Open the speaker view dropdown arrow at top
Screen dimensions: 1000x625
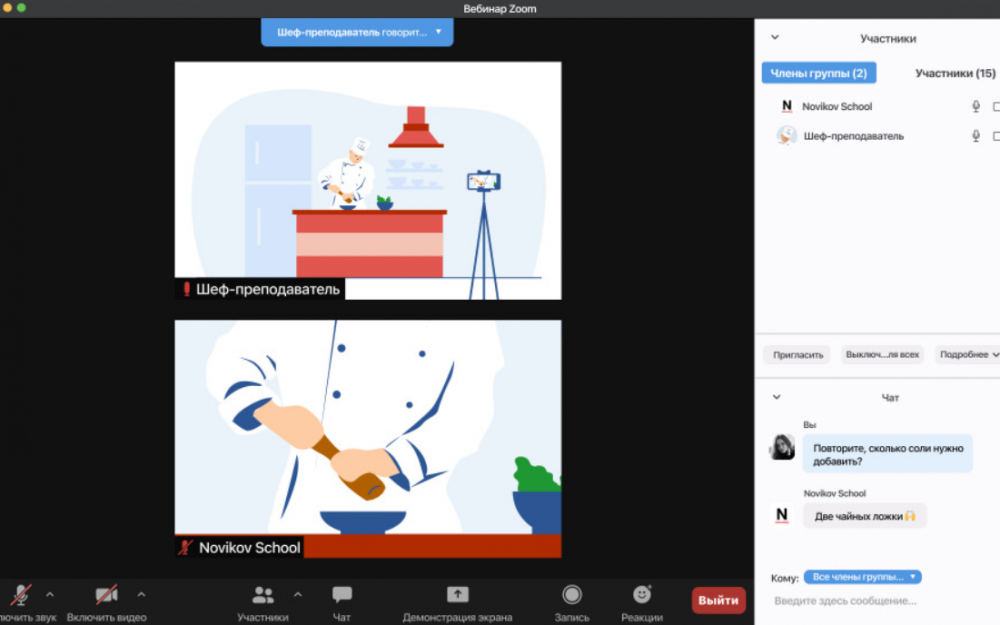(438, 32)
